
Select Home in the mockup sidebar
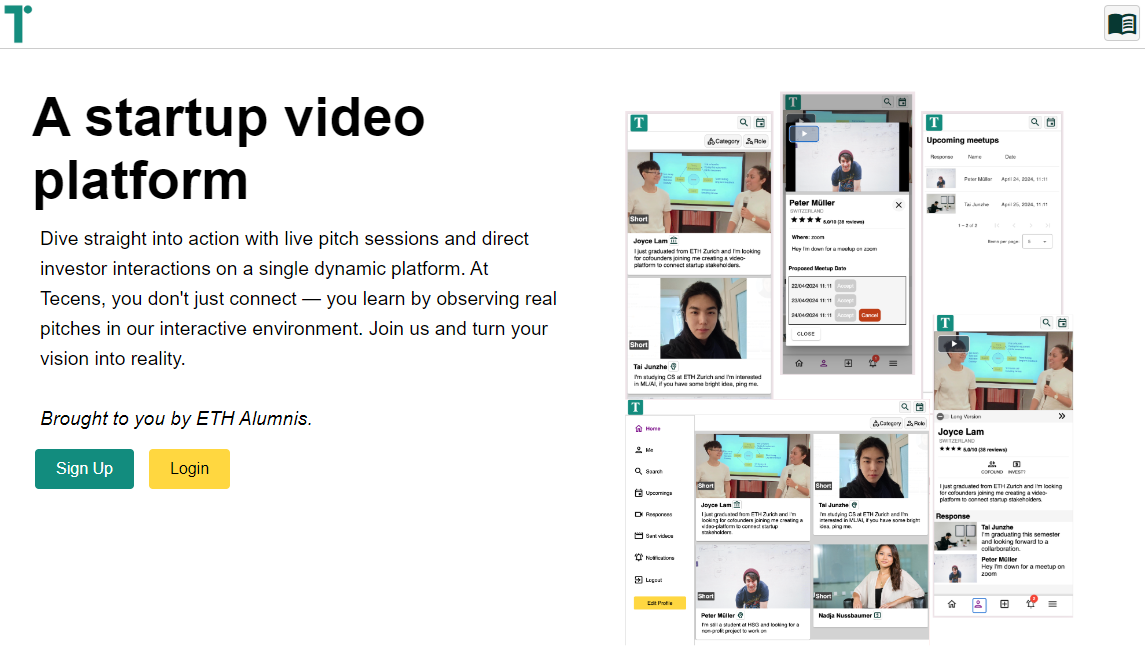point(648,429)
